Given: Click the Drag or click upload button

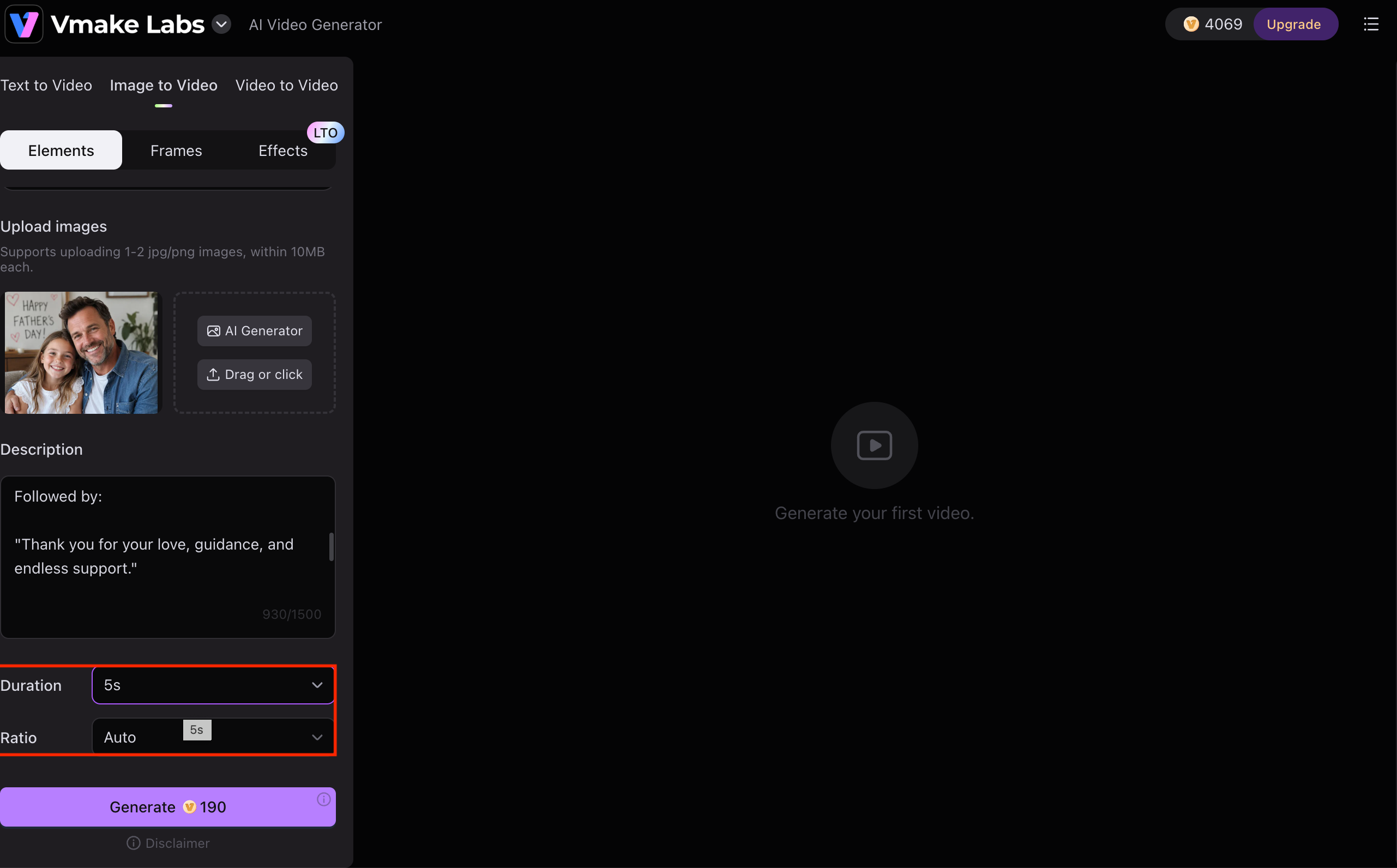Looking at the screenshot, I should pyautogui.click(x=255, y=375).
